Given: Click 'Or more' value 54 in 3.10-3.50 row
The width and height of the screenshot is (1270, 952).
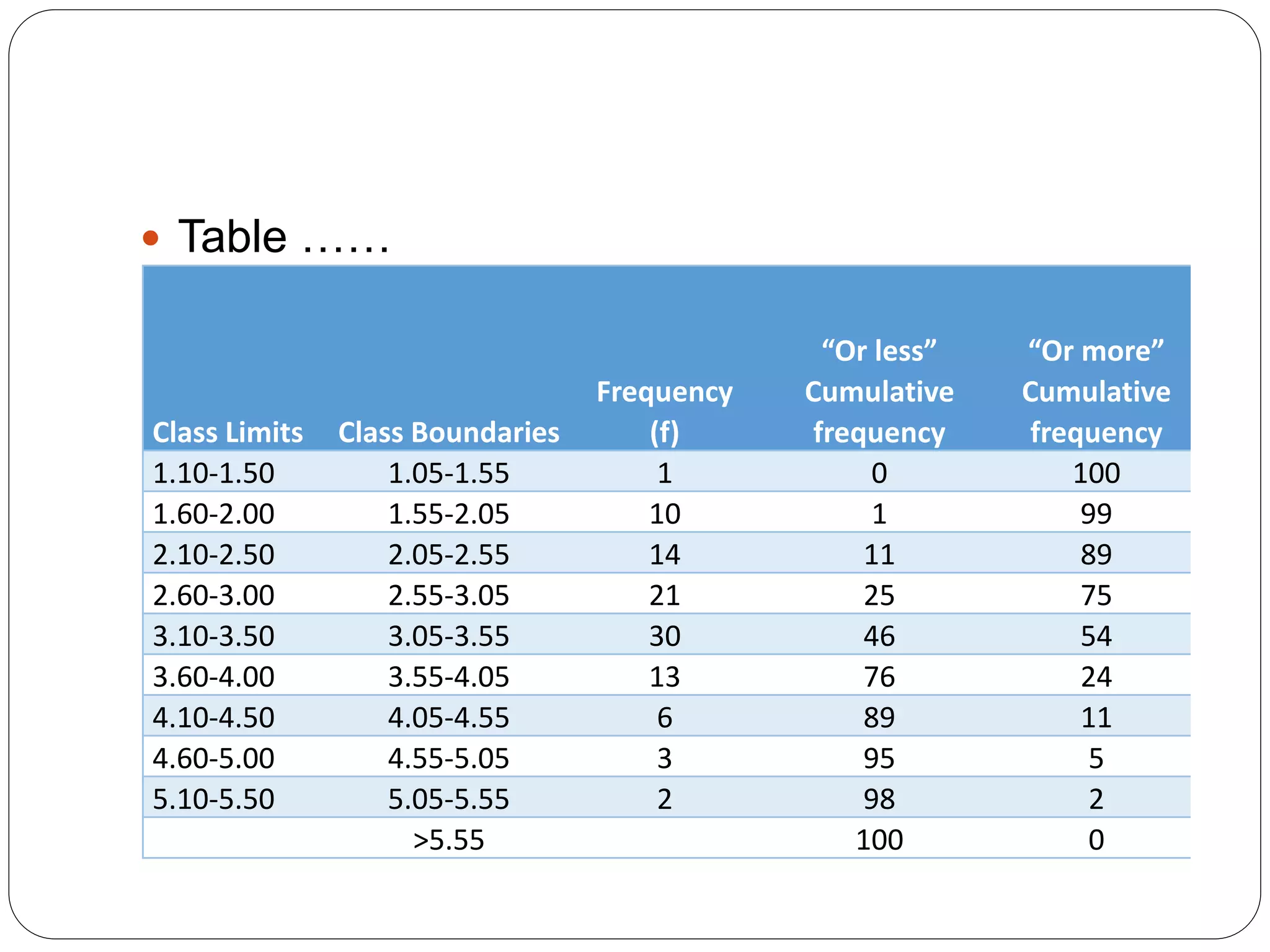Looking at the screenshot, I should point(1096,637).
